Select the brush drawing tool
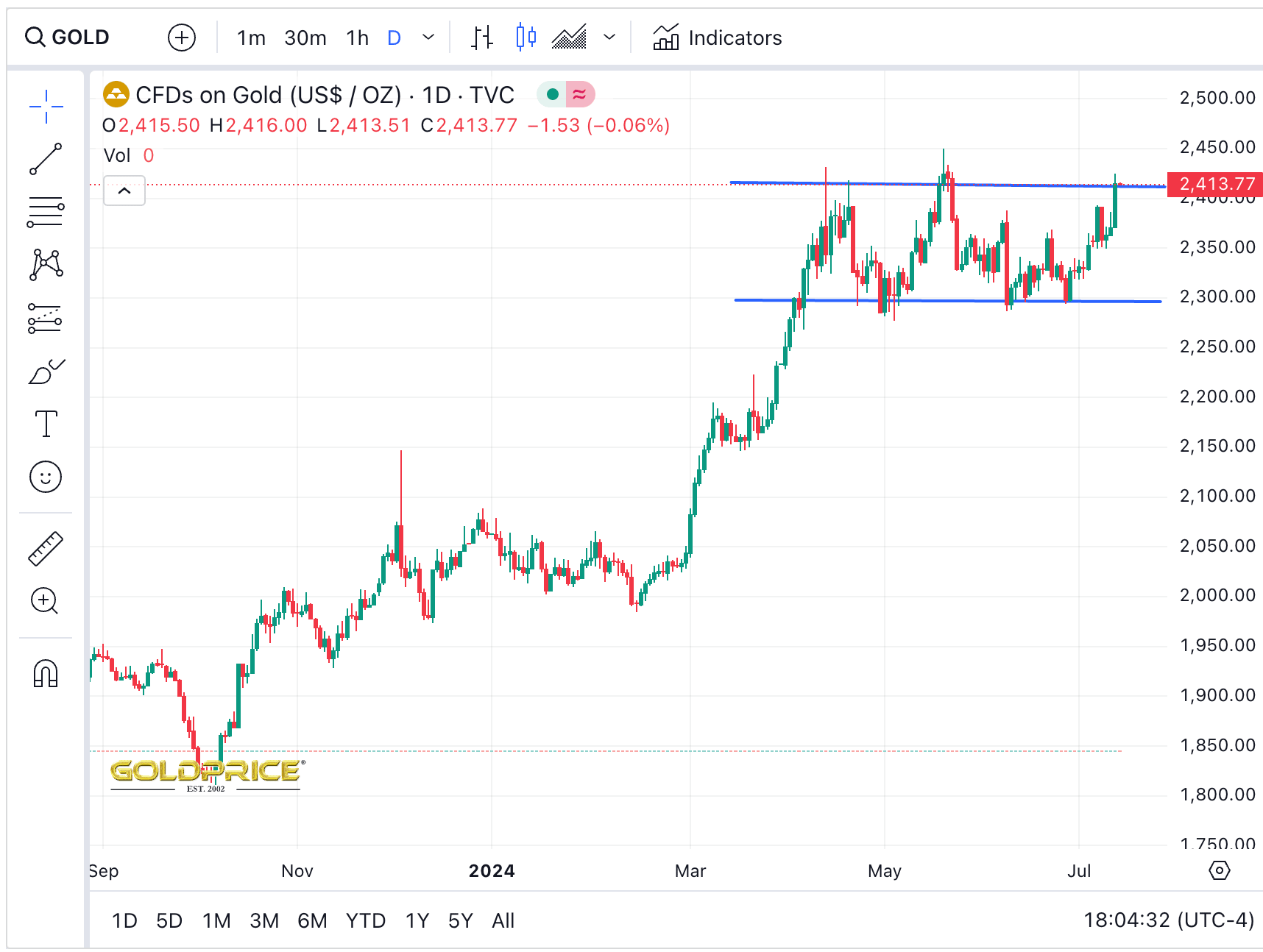Screen dimensions: 1263x952 point(46,372)
